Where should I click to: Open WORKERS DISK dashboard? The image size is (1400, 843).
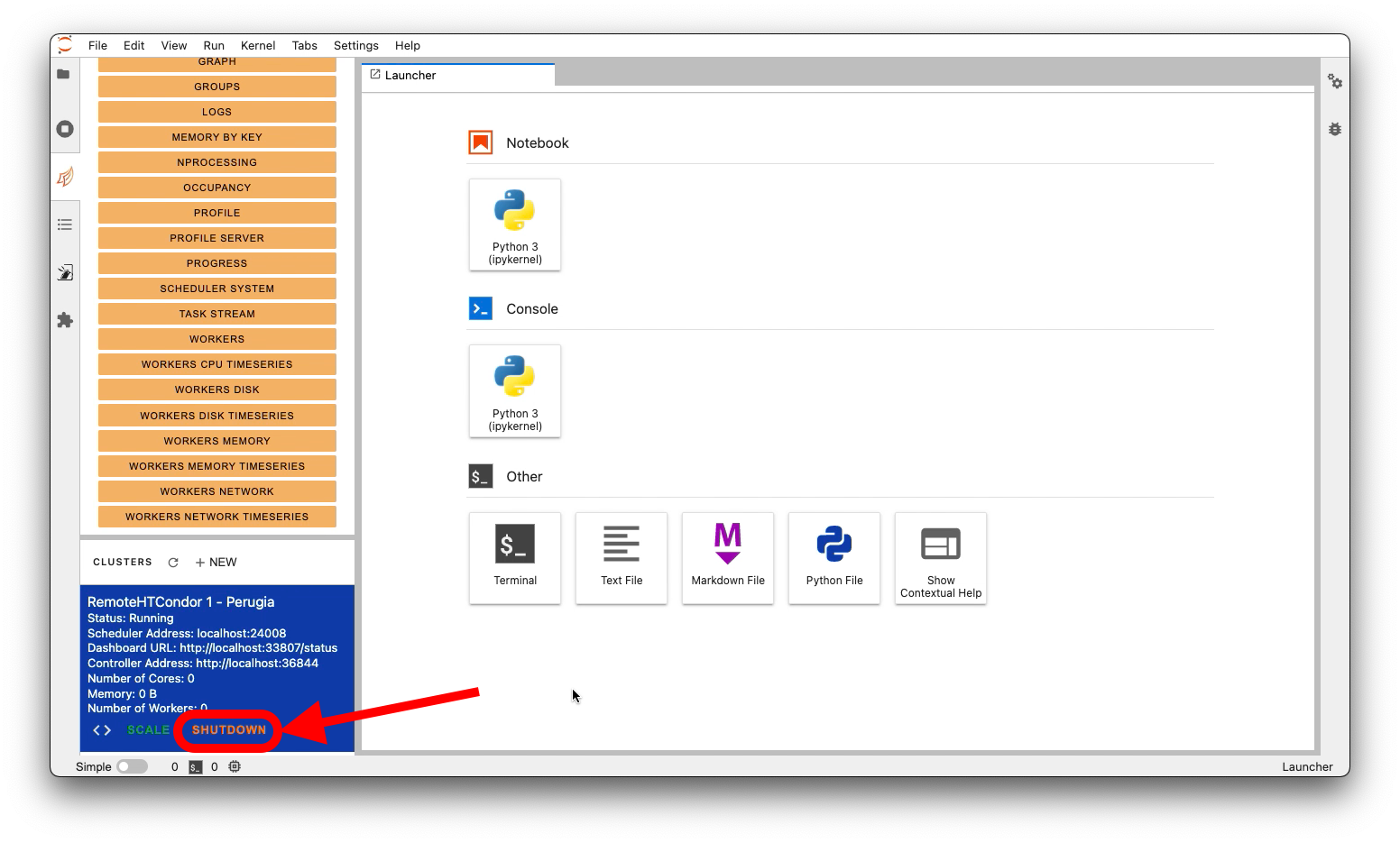[217, 389]
